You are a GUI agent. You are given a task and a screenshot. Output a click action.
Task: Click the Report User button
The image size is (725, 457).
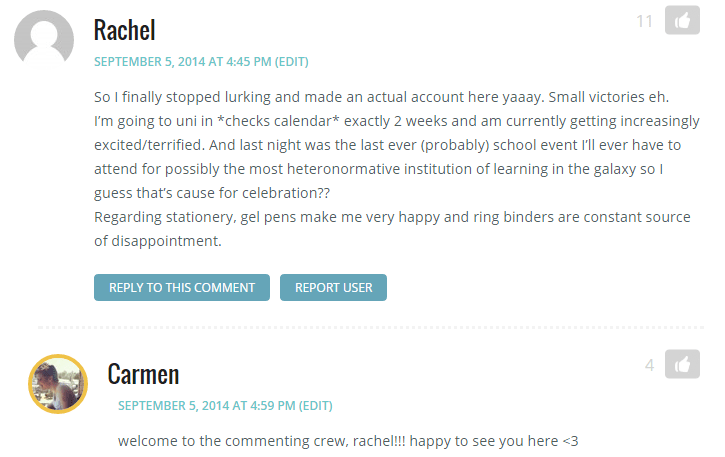click(333, 287)
